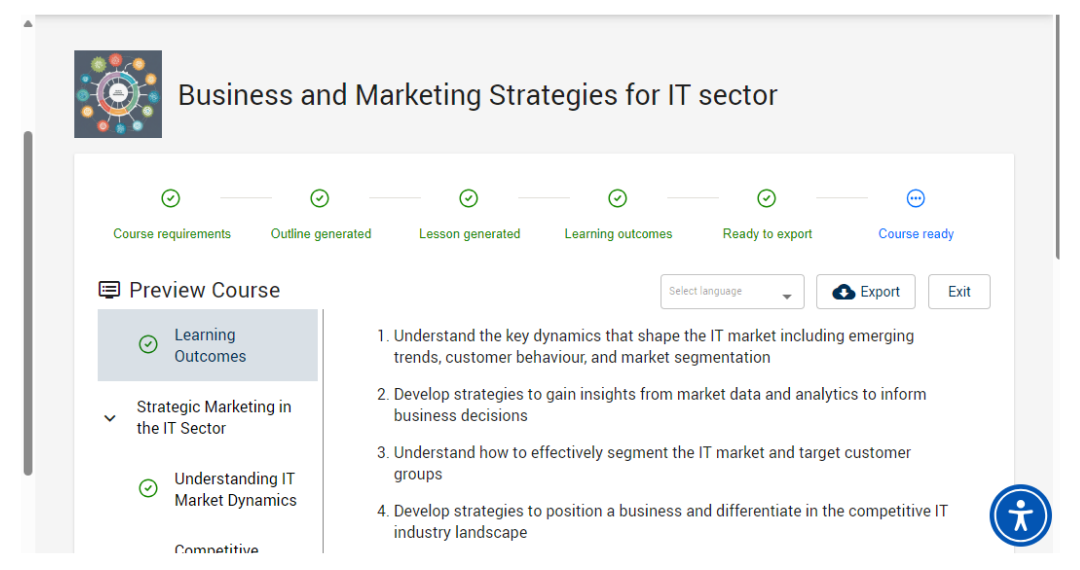Viewport: 1080px width, 570px height.
Task: Select Strategic Marketing in the IT Sector
Action: tap(214, 417)
